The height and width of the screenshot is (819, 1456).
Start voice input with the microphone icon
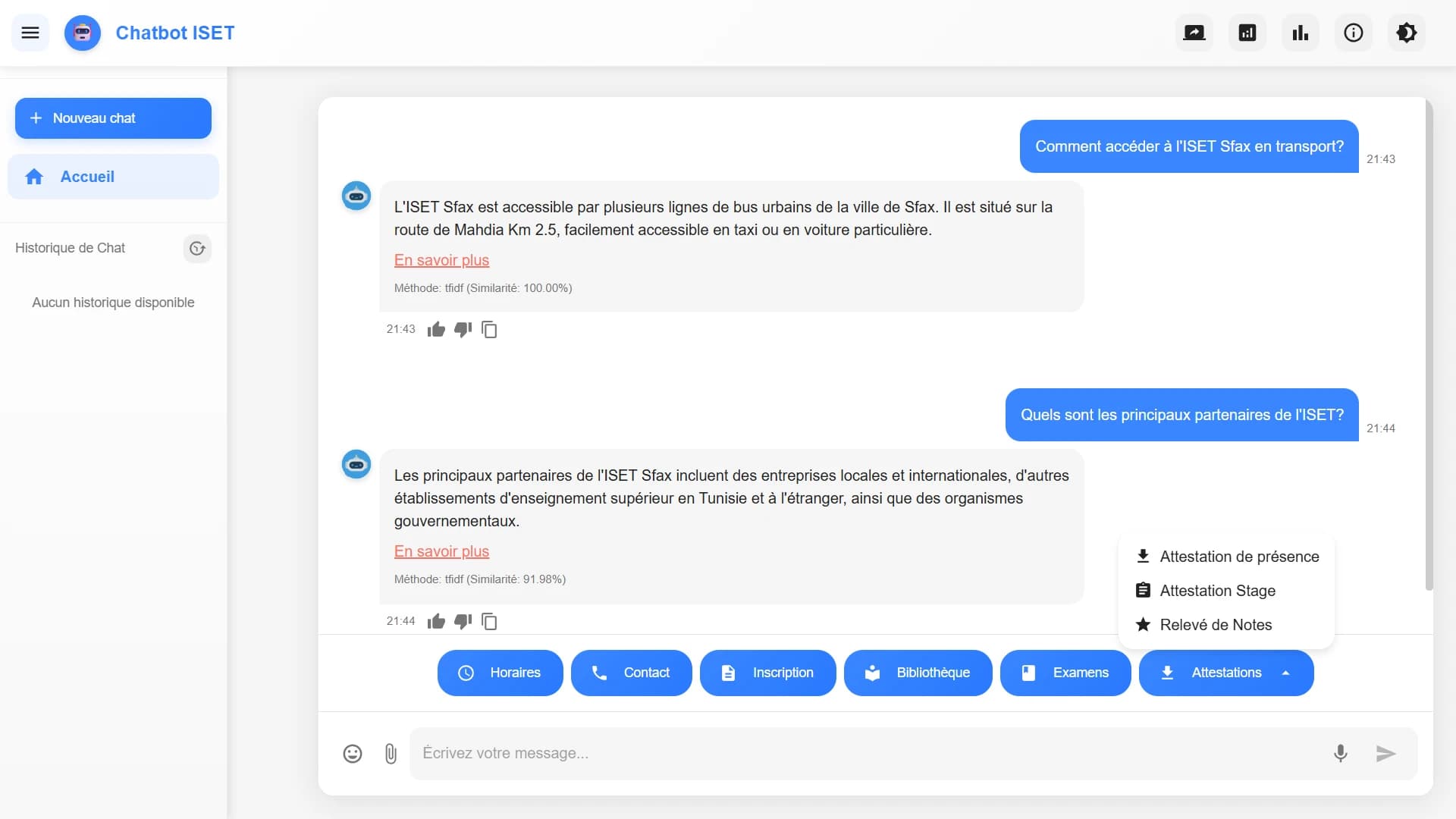[x=1341, y=753]
